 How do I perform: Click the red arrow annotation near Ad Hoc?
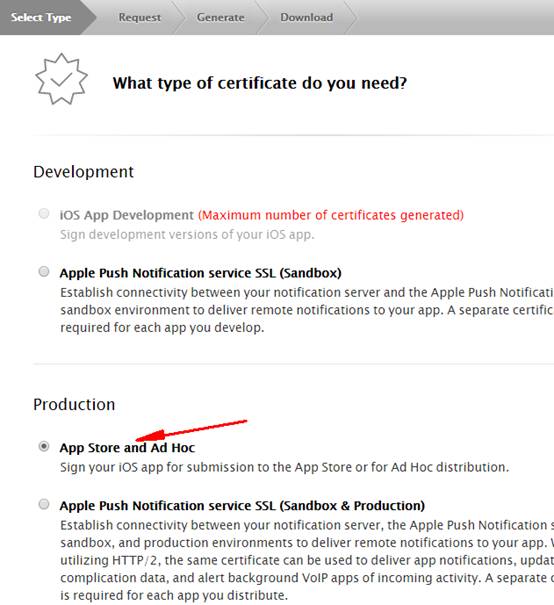(191, 430)
